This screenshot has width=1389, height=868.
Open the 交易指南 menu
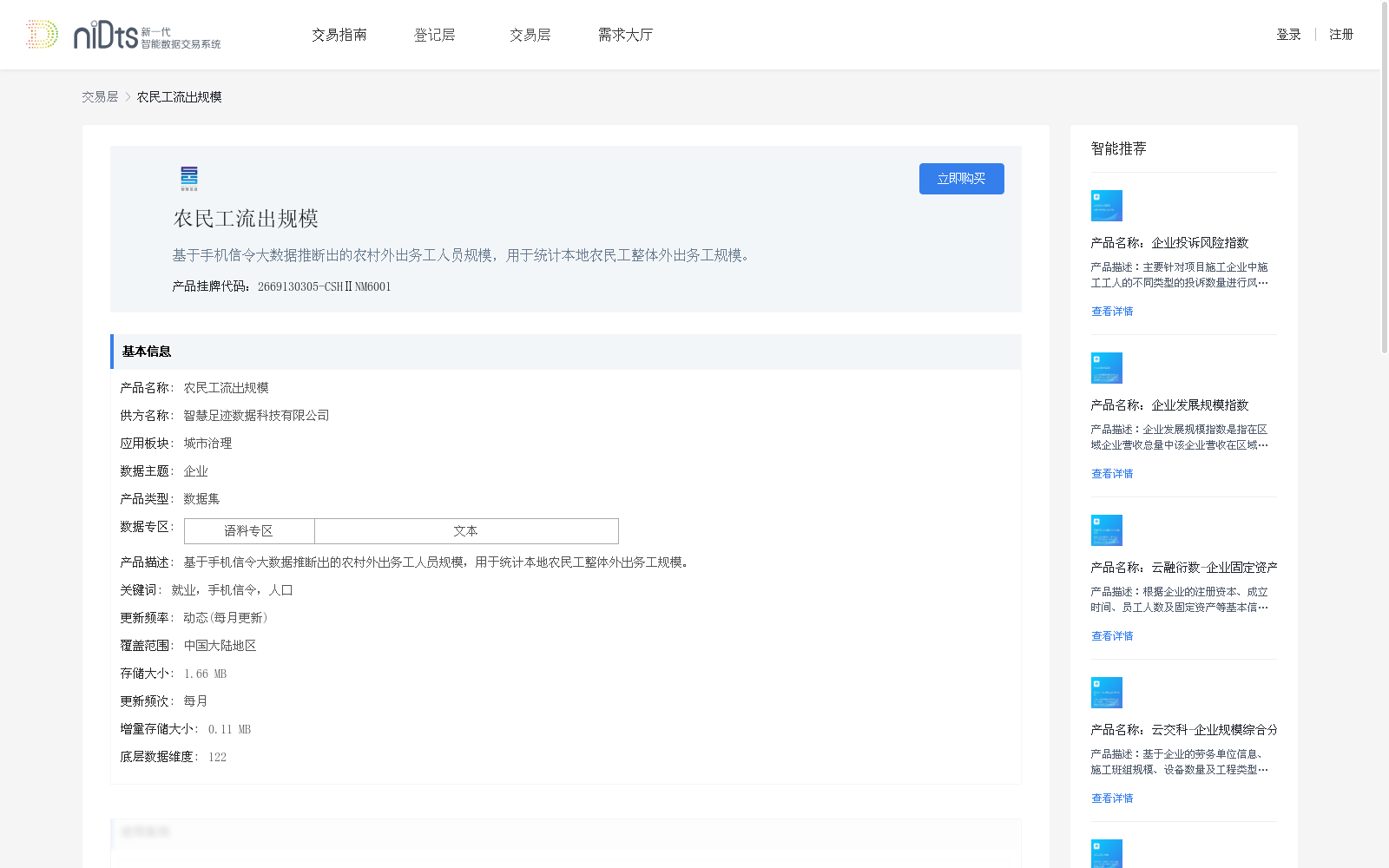click(339, 35)
